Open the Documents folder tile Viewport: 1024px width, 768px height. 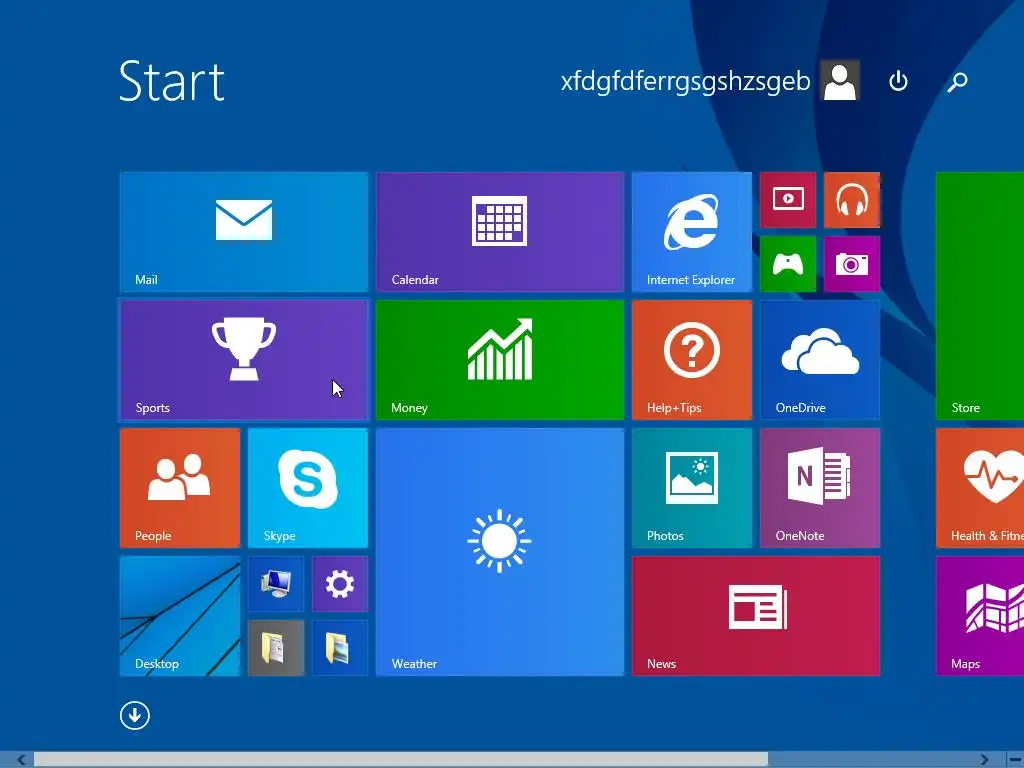pos(276,648)
